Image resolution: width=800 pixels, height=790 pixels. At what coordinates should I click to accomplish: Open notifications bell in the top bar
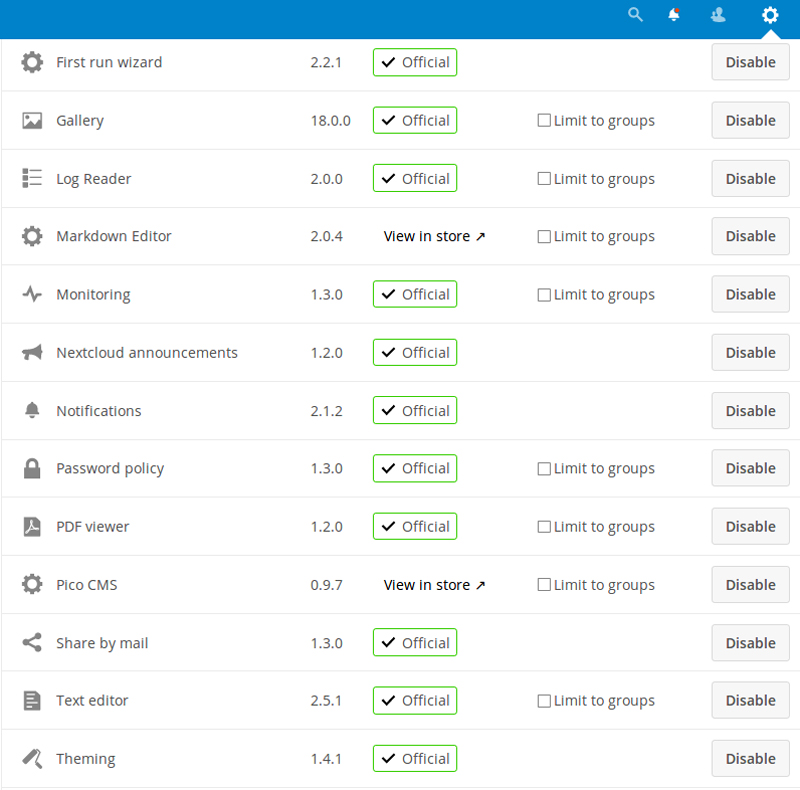click(674, 15)
